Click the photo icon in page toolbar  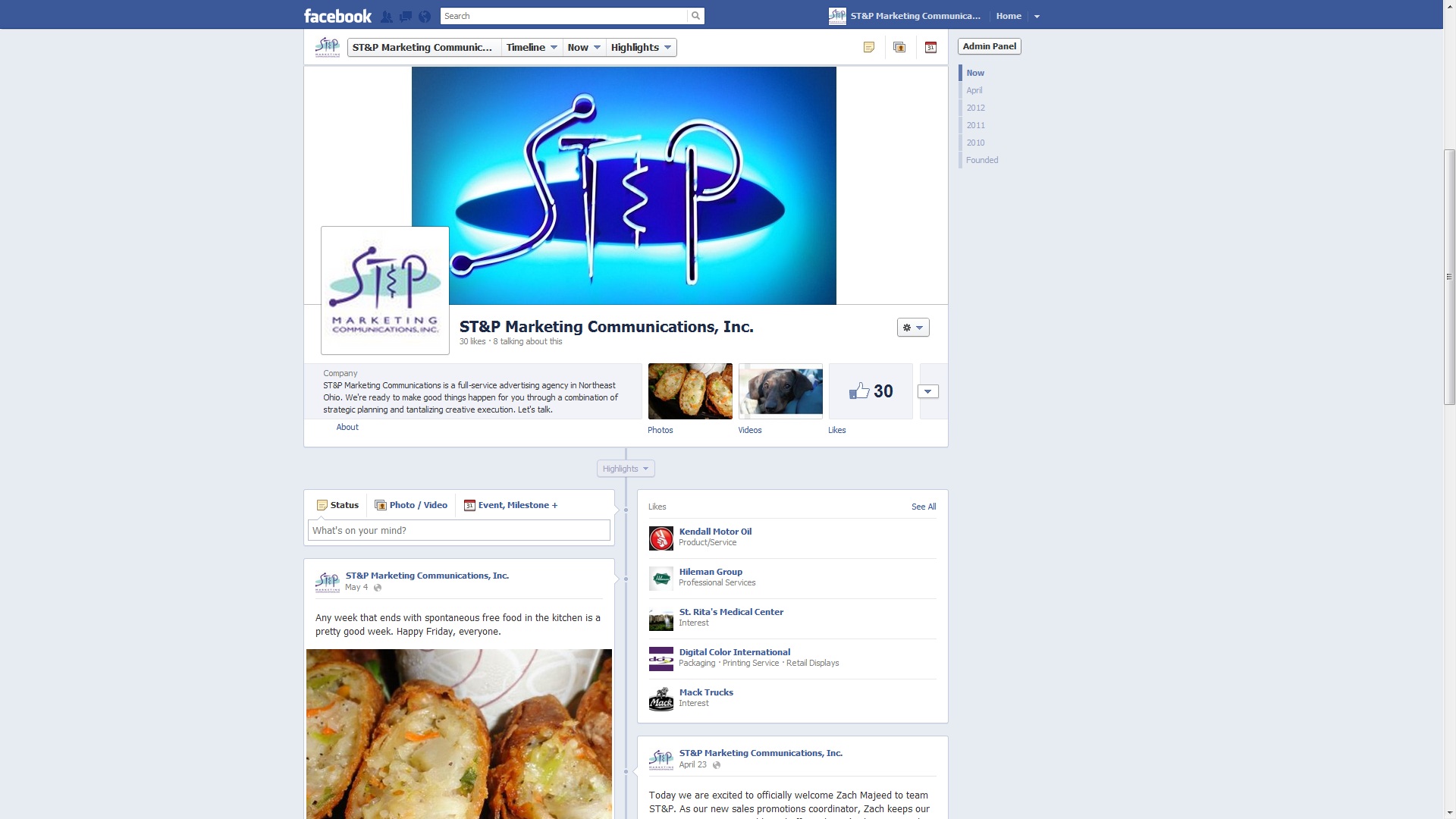(899, 47)
